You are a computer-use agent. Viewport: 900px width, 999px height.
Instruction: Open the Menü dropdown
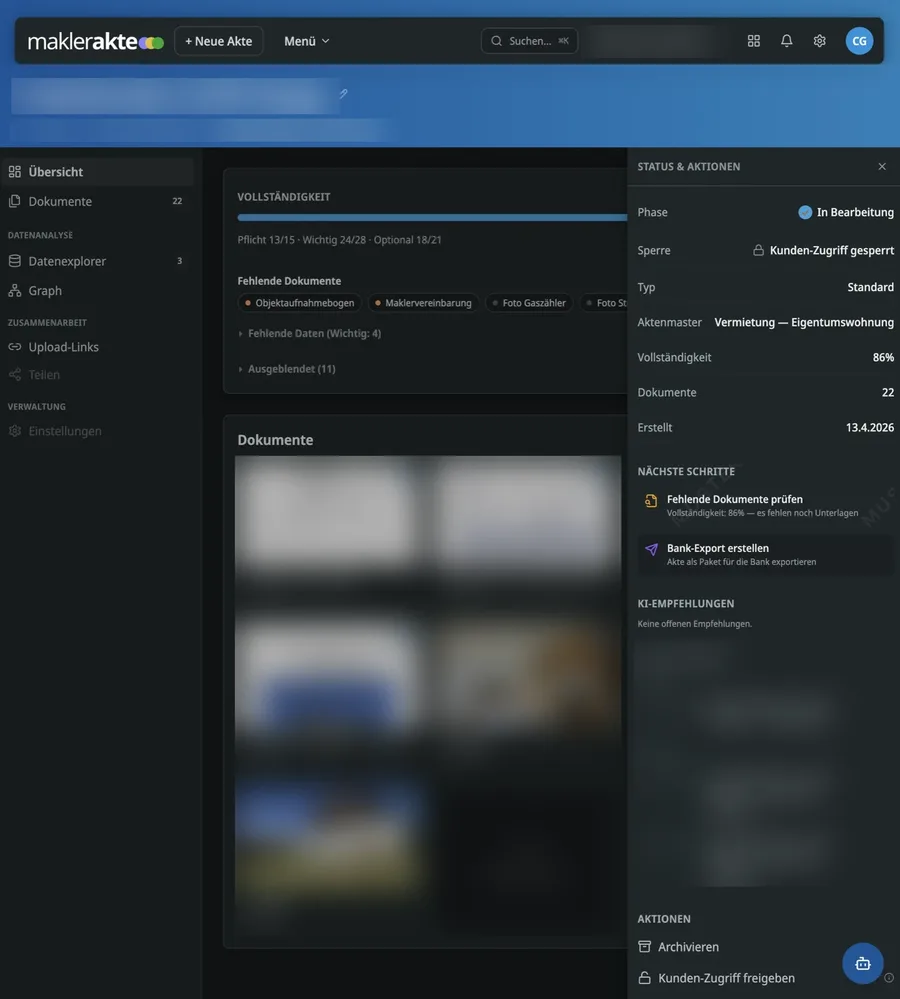pos(306,41)
